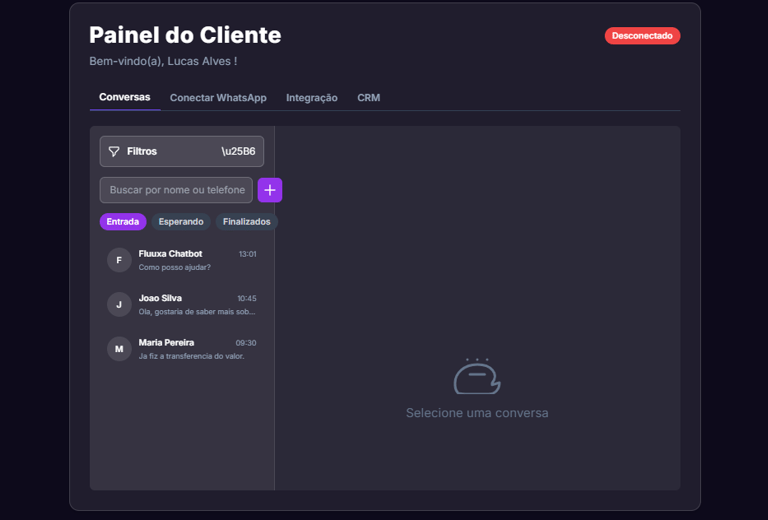
Task: Click the message preview 'Como posso ajudar?'
Action: click(x=174, y=267)
